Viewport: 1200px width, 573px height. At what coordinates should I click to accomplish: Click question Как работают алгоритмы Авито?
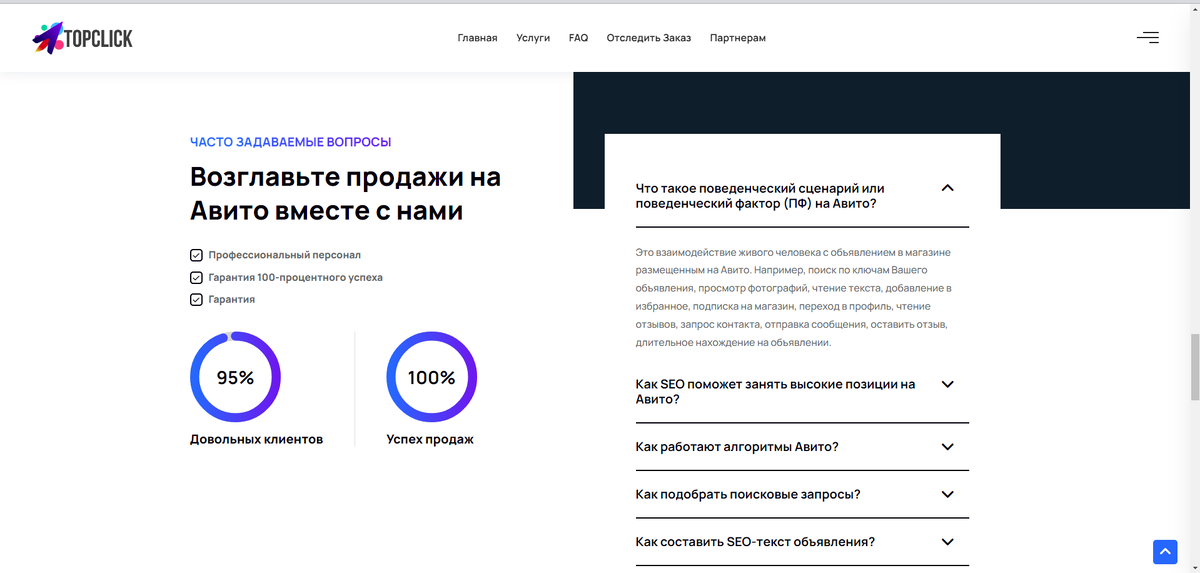click(737, 447)
